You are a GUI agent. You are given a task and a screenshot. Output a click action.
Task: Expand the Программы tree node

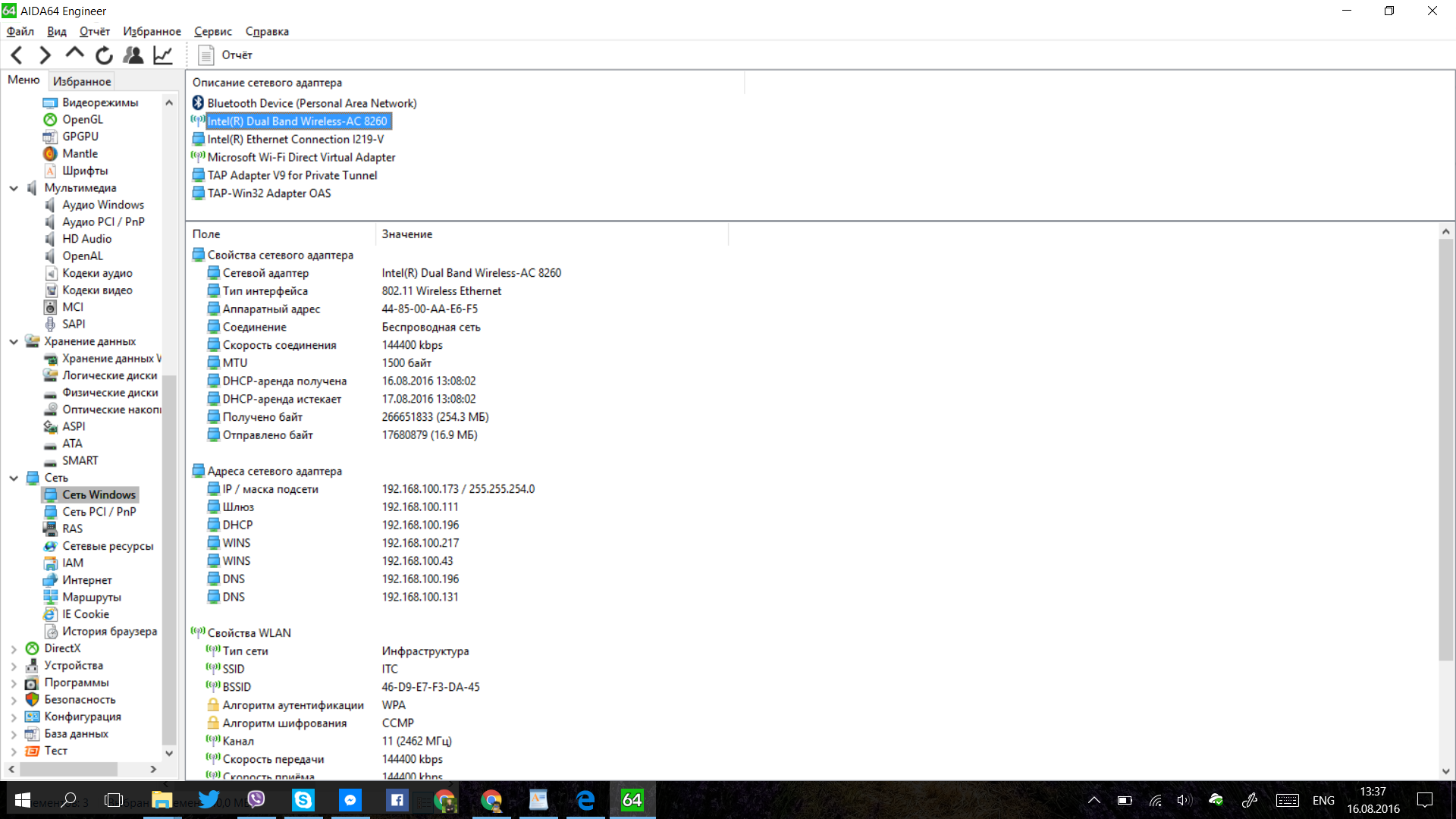coord(14,682)
